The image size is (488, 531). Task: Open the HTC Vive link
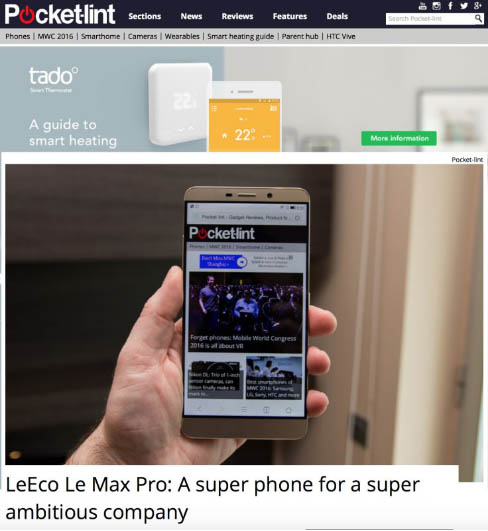(x=341, y=36)
